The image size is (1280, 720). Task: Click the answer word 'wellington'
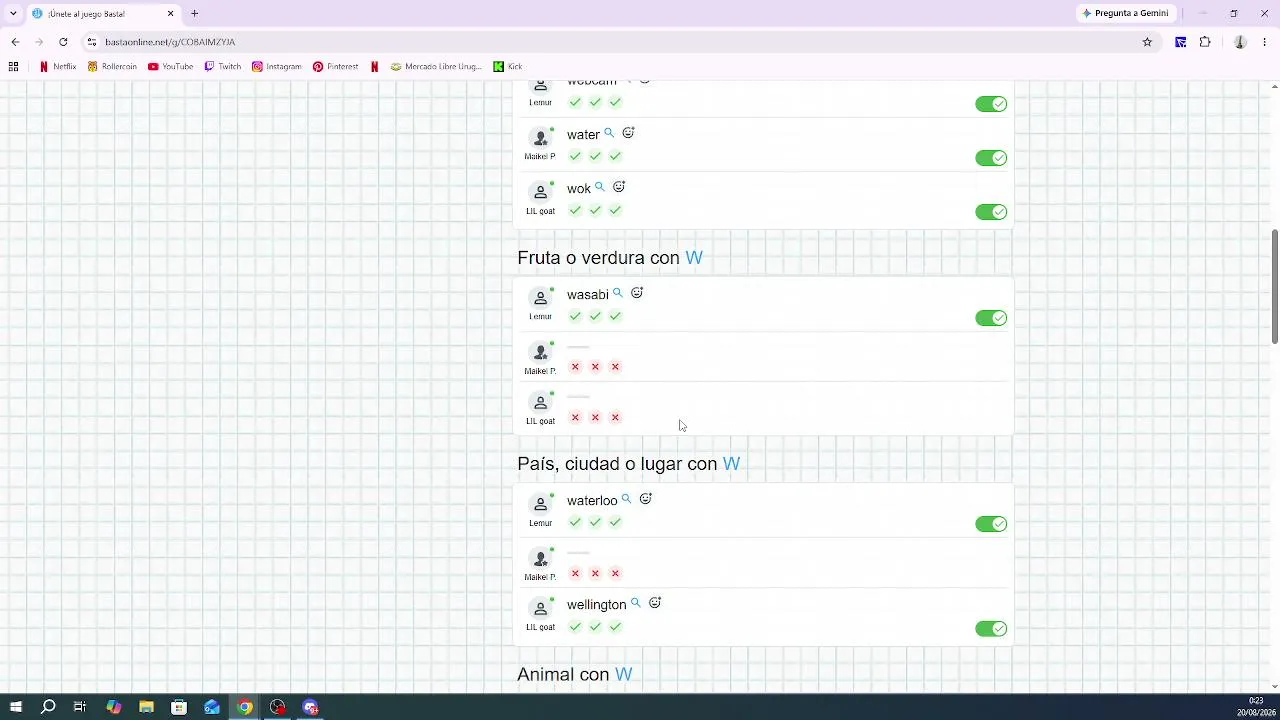596,605
